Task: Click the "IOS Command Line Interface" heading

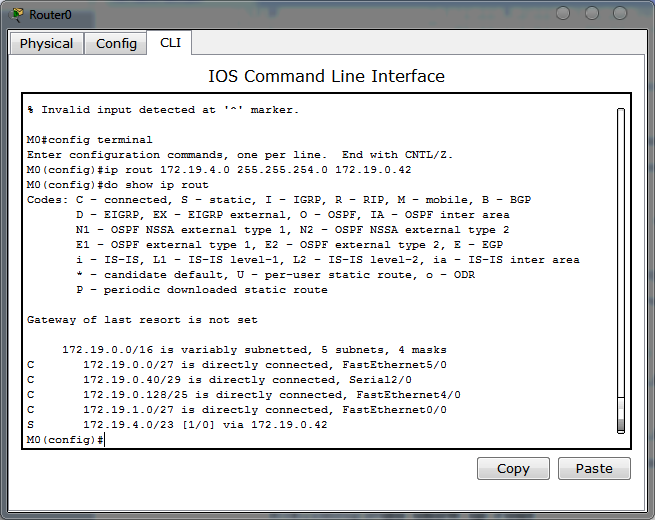Action: (326, 76)
